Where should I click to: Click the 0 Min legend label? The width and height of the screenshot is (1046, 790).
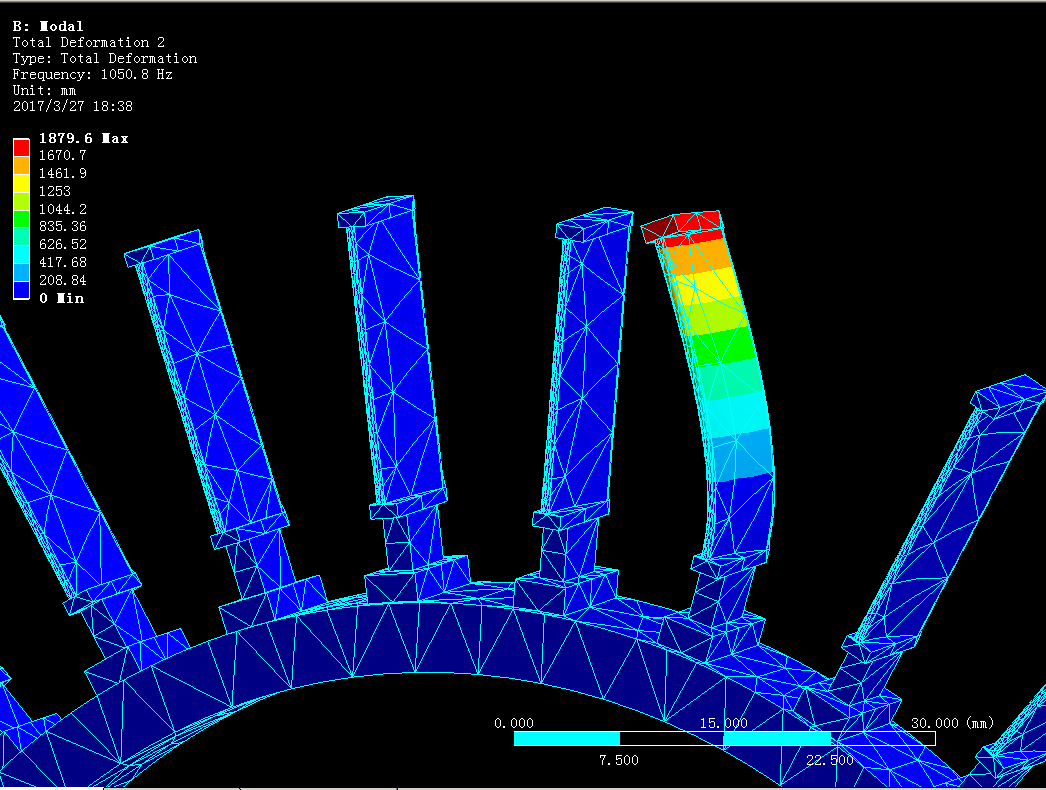(x=62, y=298)
